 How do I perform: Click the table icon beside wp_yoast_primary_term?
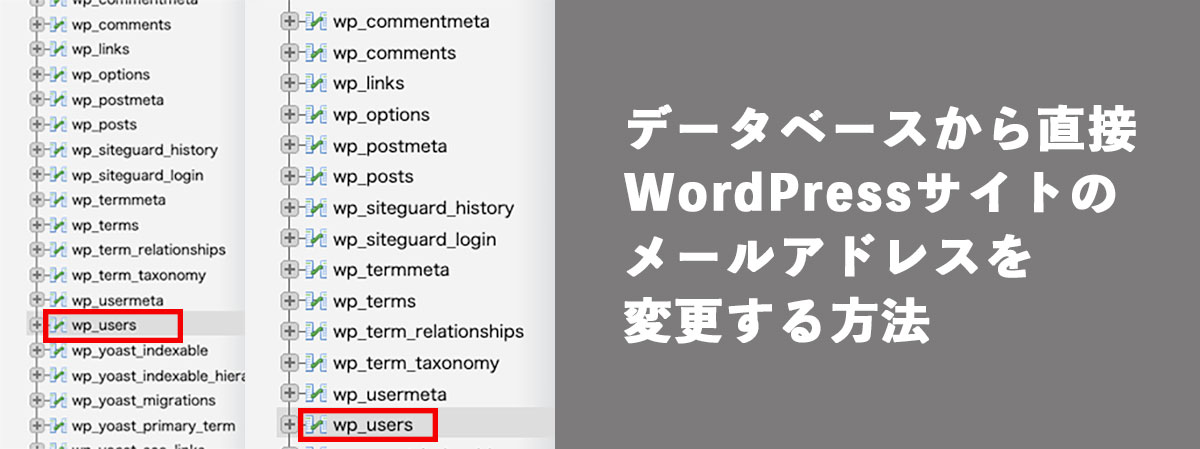tap(58, 425)
